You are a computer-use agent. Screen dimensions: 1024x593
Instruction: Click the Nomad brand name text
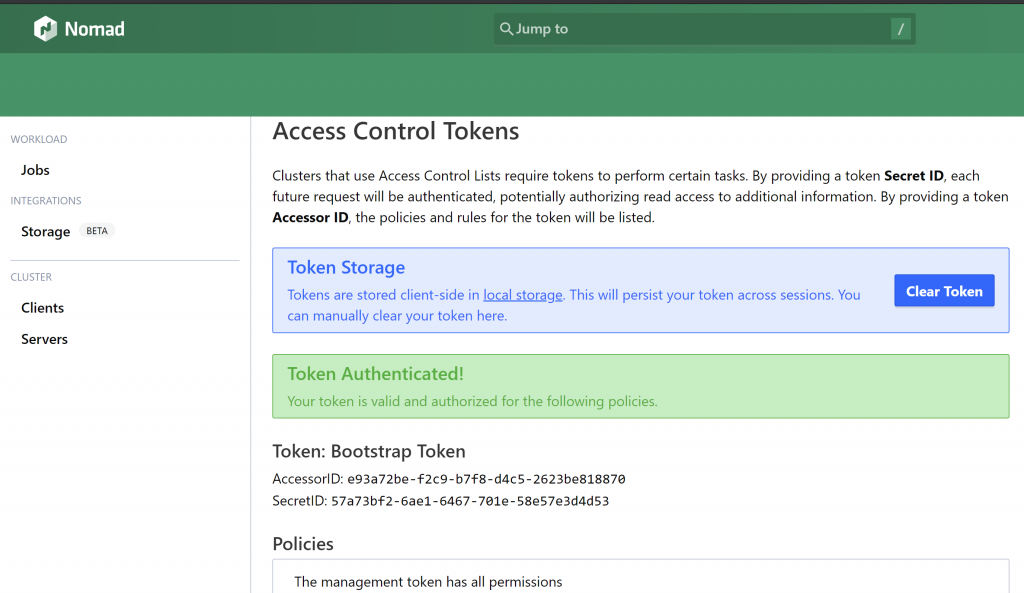(x=94, y=29)
